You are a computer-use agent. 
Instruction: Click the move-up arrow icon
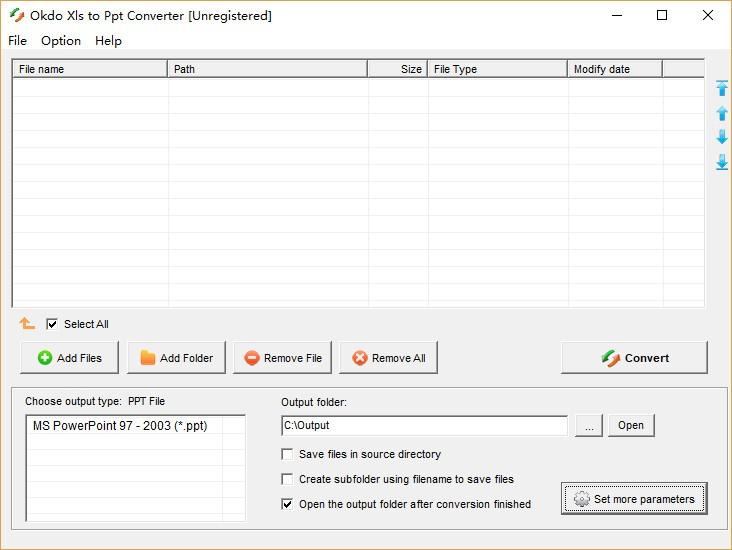pyautogui.click(x=722, y=113)
